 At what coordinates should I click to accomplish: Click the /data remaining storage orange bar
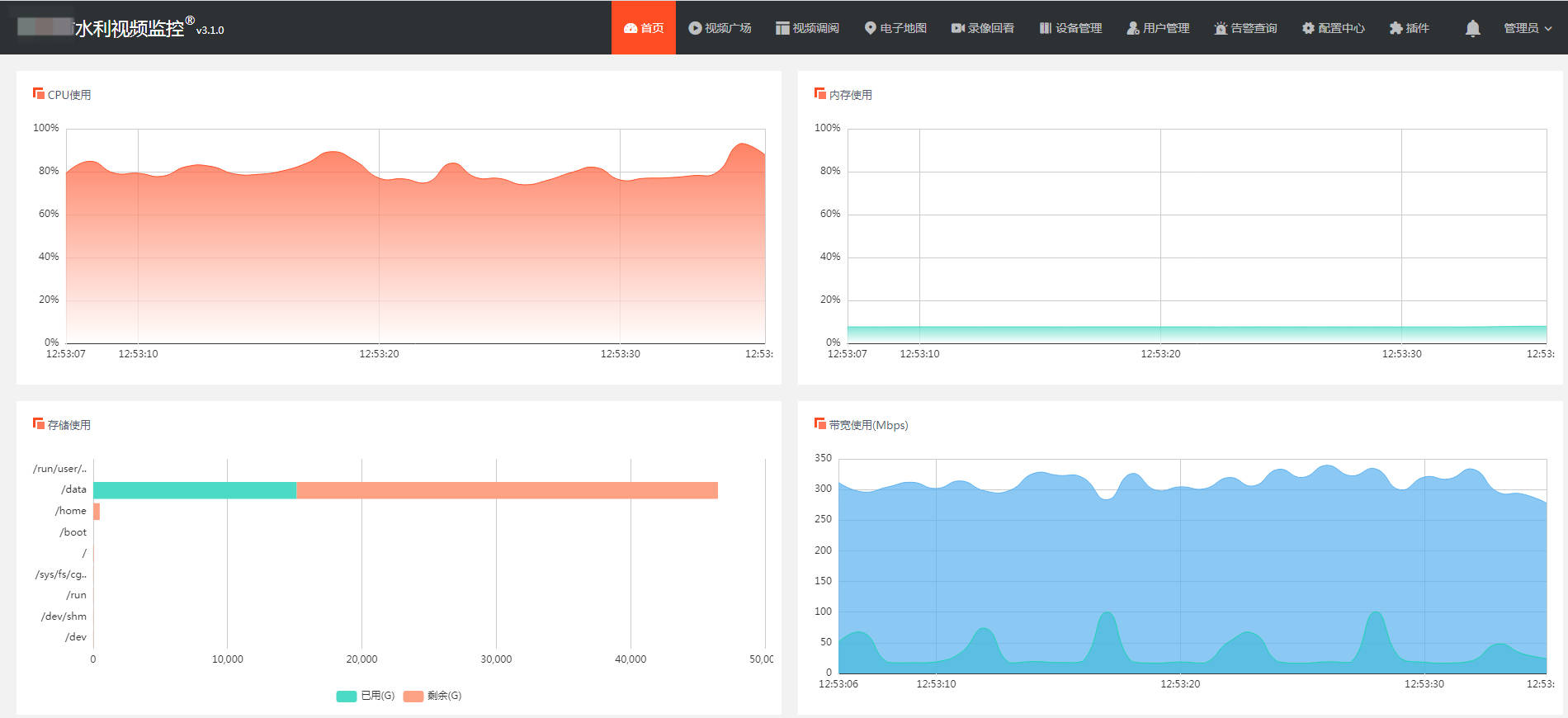click(507, 490)
